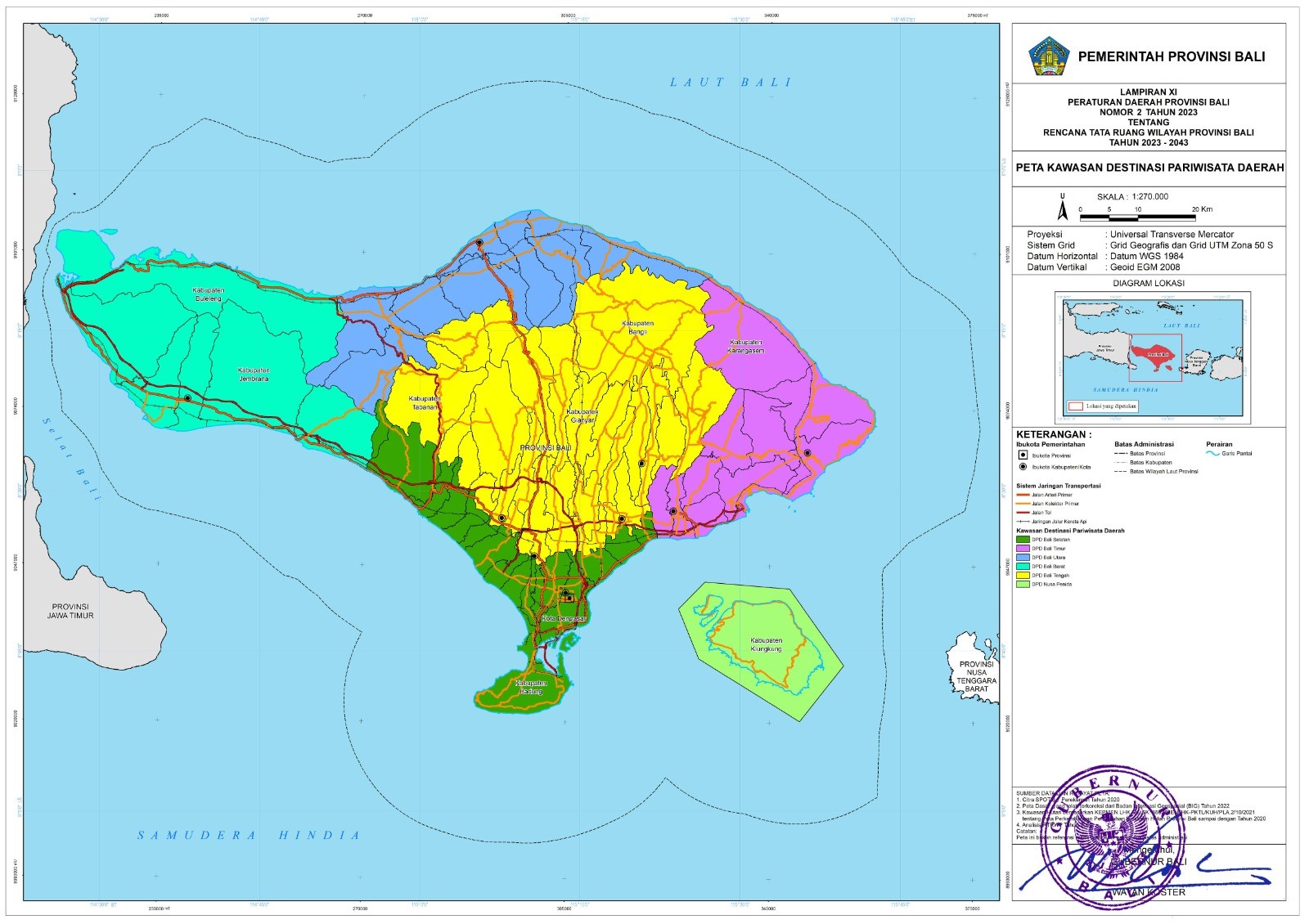Click the SAMUDERA HINDIA ocean label
The height and width of the screenshot is (924, 1309).
coord(249,836)
